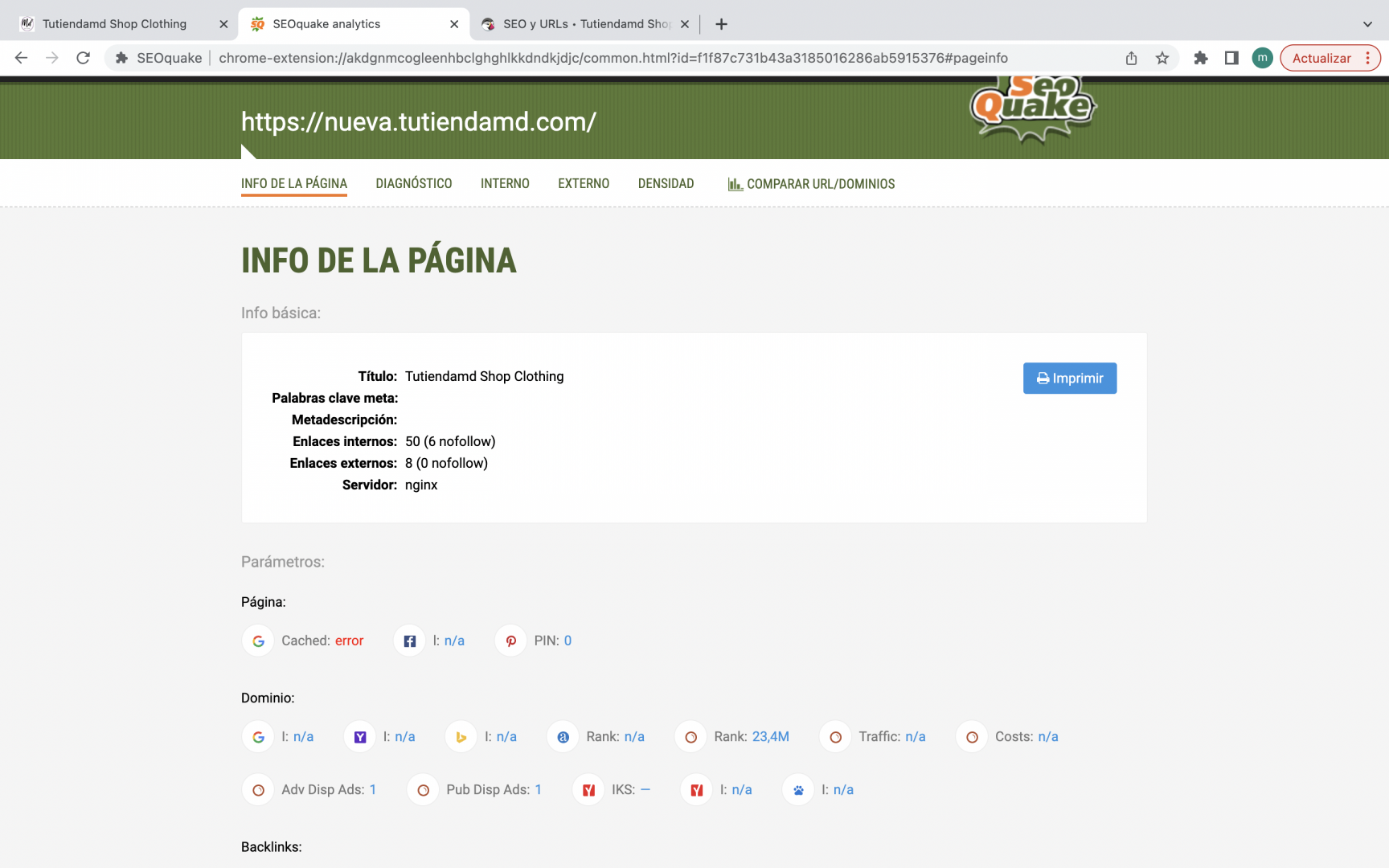Click the browser forward arrow
Viewport: 1389px width, 868px height.
pos(52,58)
